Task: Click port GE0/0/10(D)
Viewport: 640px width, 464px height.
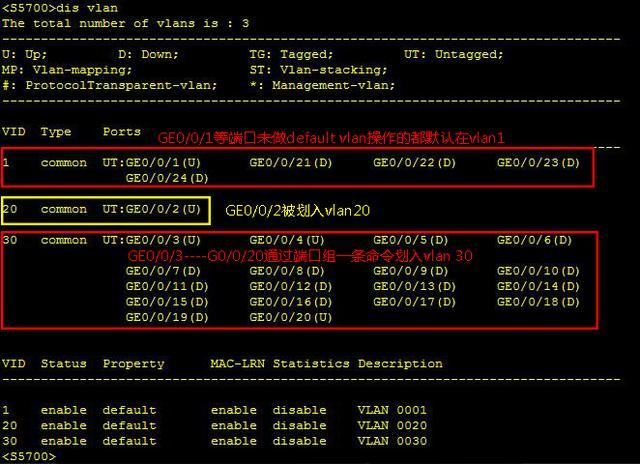Action: (538, 271)
